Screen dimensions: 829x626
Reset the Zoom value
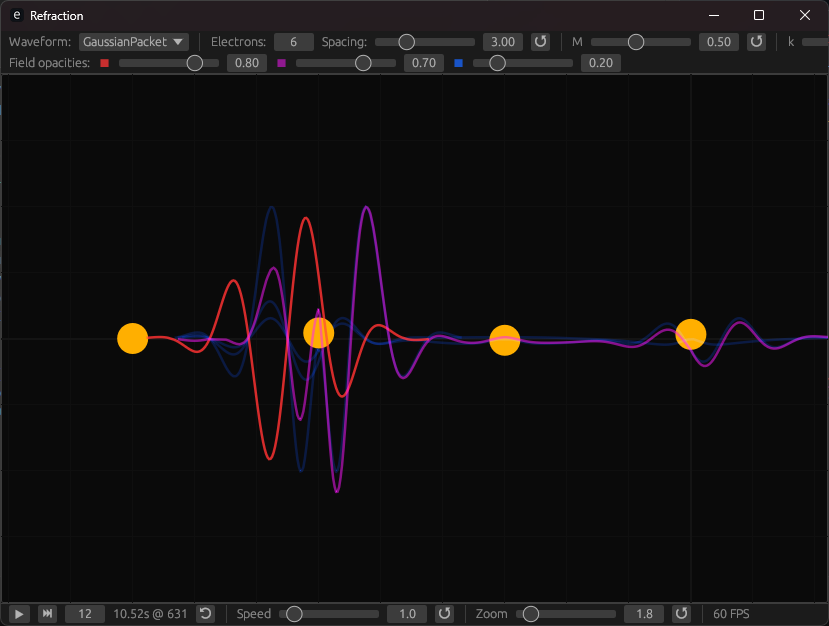click(x=682, y=614)
